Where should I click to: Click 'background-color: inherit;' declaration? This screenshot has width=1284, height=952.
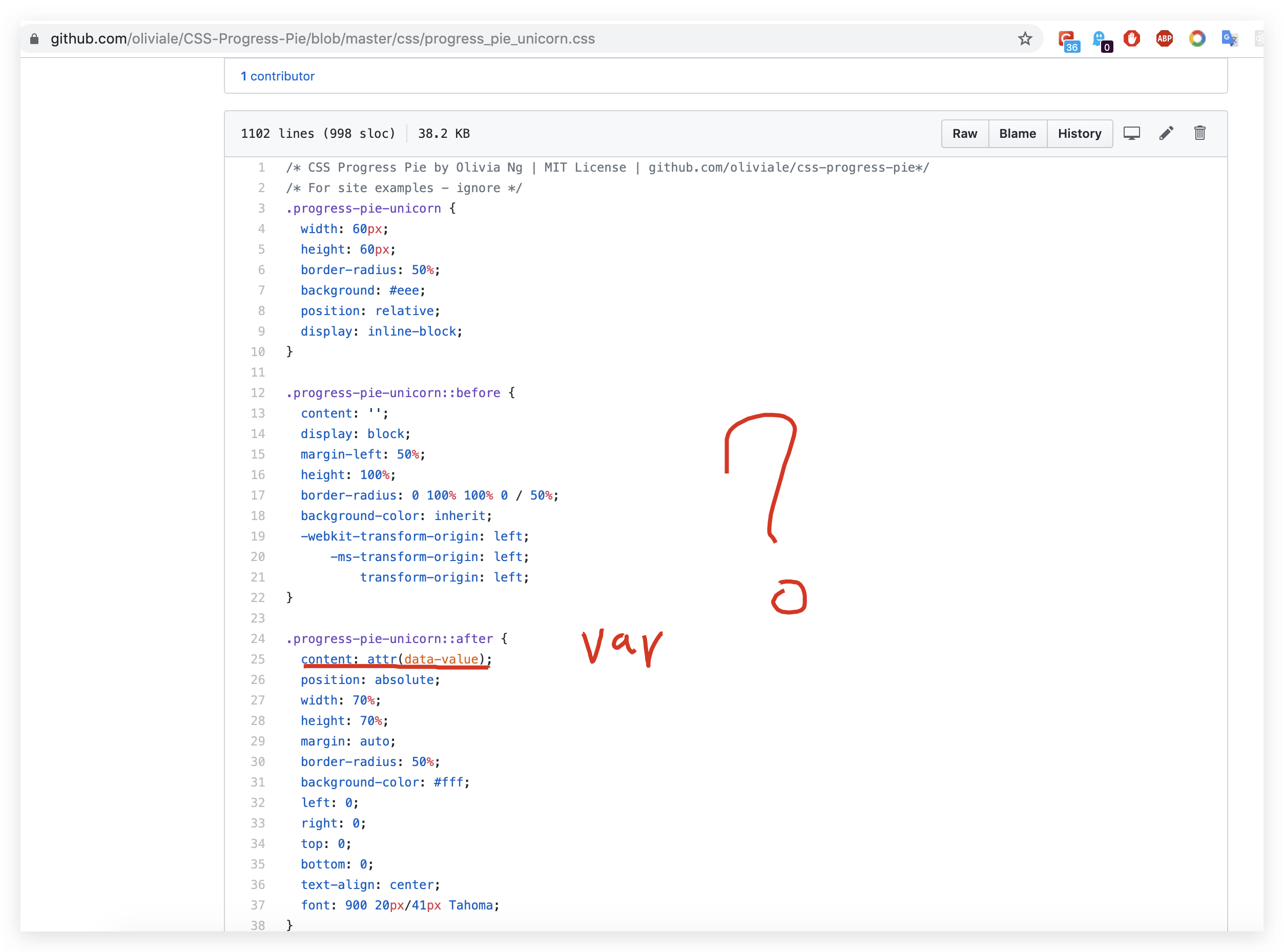[x=397, y=516]
